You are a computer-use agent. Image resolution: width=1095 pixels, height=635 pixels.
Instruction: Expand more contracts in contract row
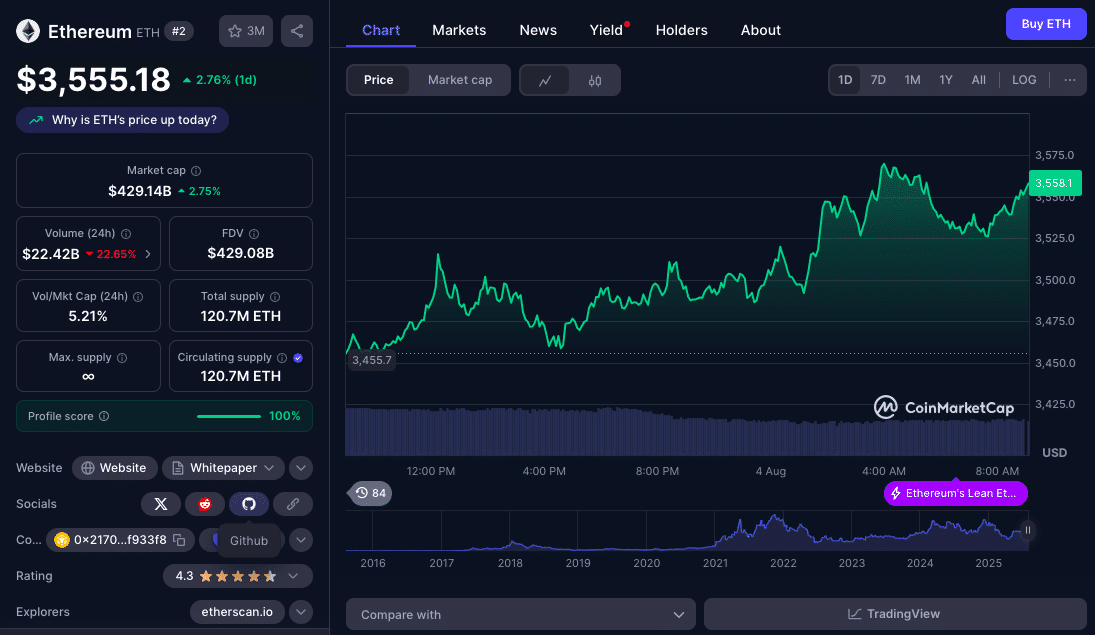pyautogui.click(x=301, y=540)
